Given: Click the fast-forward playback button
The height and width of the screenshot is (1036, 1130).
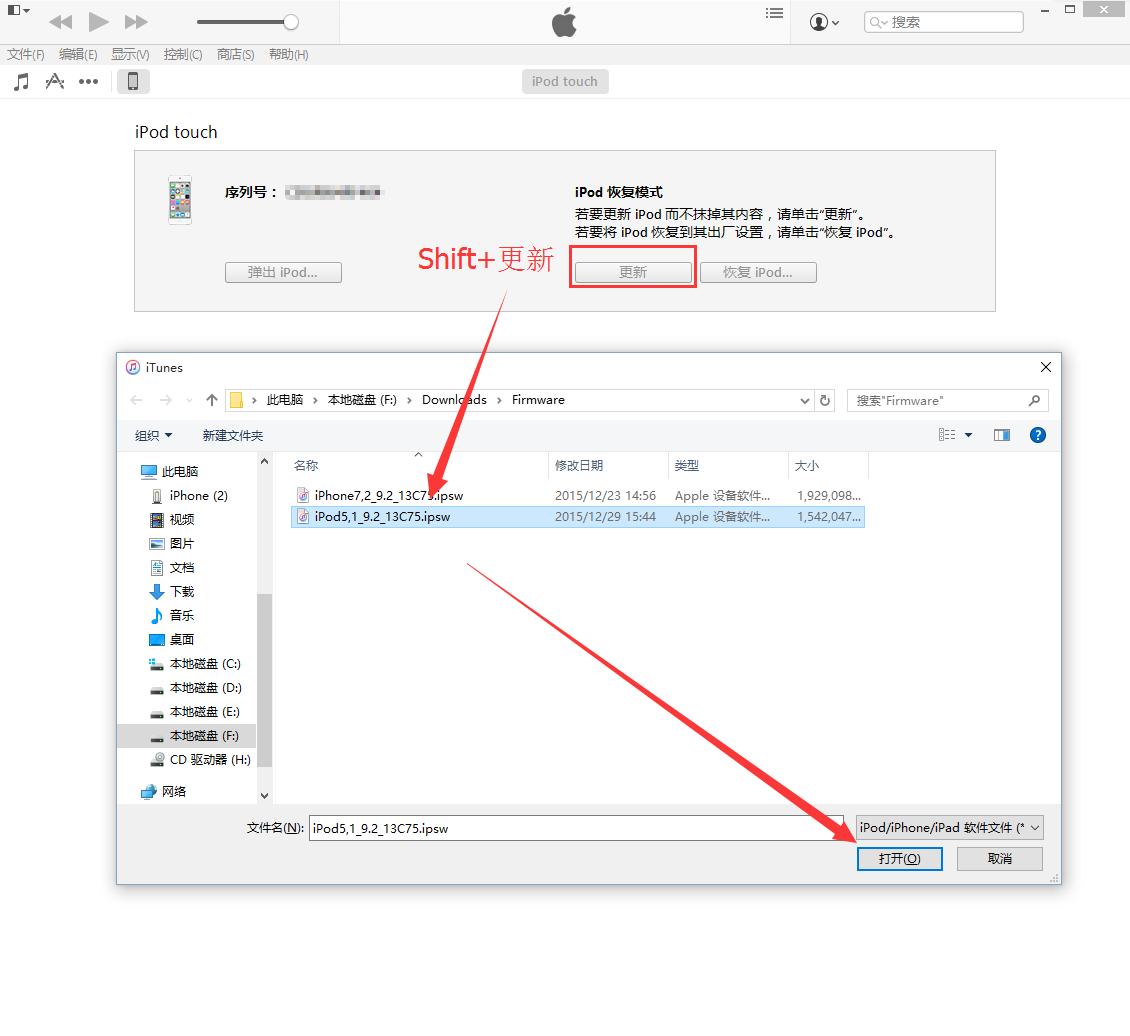Looking at the screenshot, I should pos(135,22).
